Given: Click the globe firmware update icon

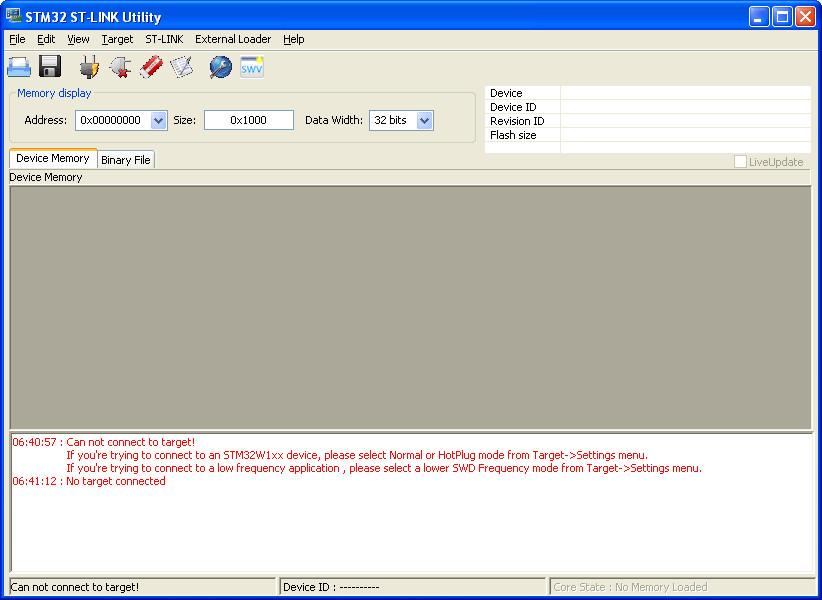Looking at the screenshot, I should pos(221,67).
